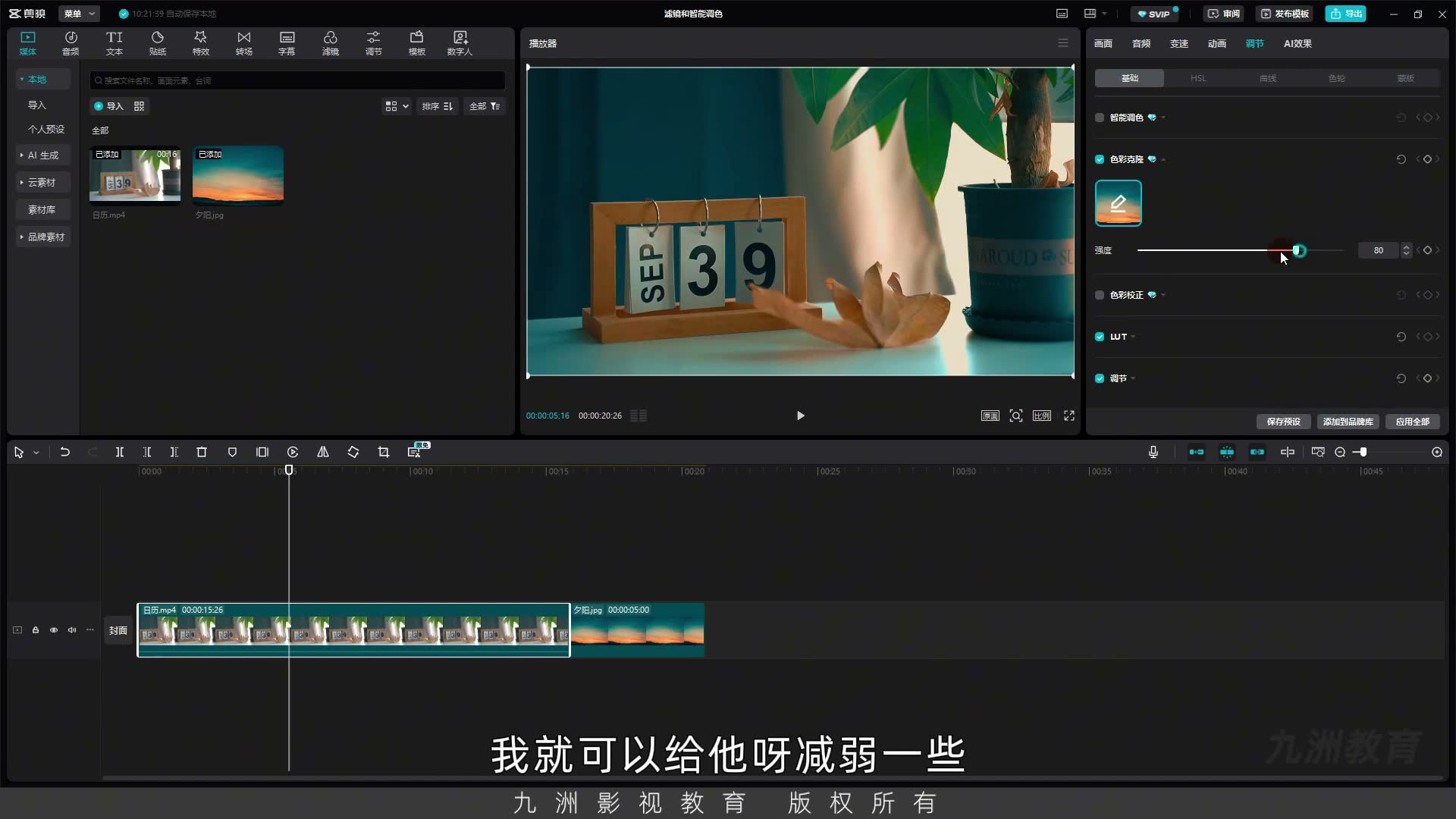The width and height of the screenshot is (1456, 819).
Task: Open the 贴纸 stickers panel
Action: (158, 43)
